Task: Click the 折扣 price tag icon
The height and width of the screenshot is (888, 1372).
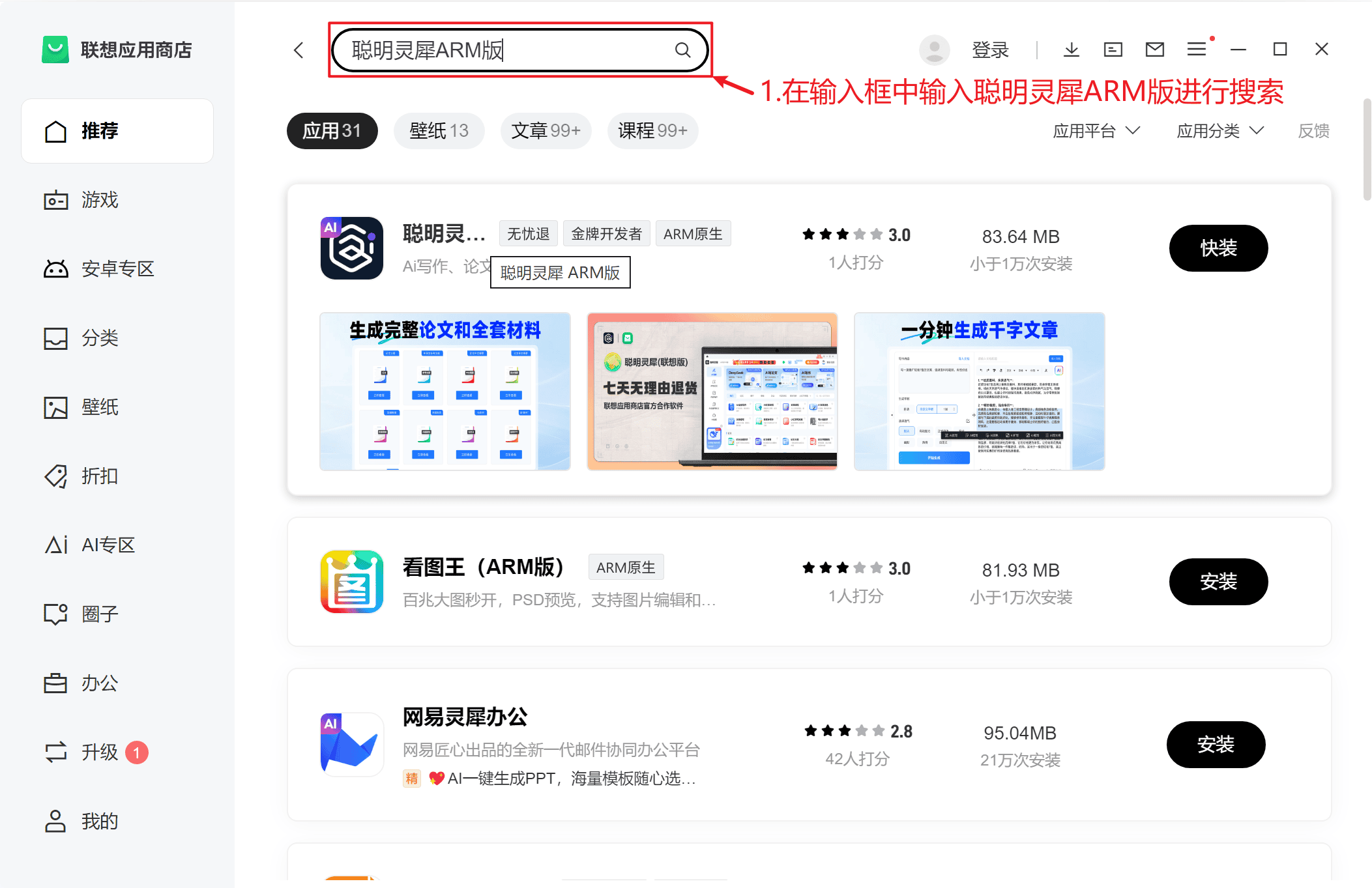Action: (55, 476)
